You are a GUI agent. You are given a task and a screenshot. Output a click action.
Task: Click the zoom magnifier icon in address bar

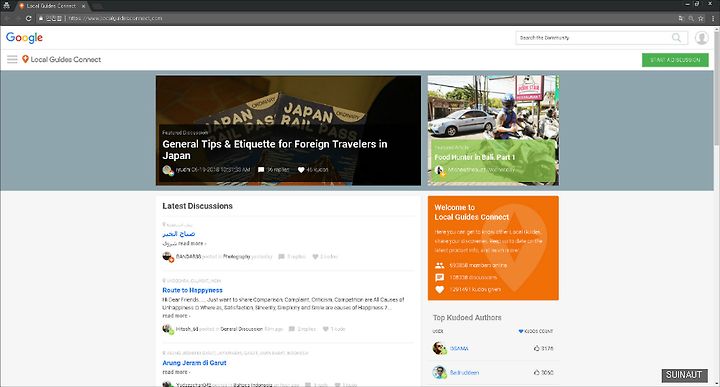[691, 18]
